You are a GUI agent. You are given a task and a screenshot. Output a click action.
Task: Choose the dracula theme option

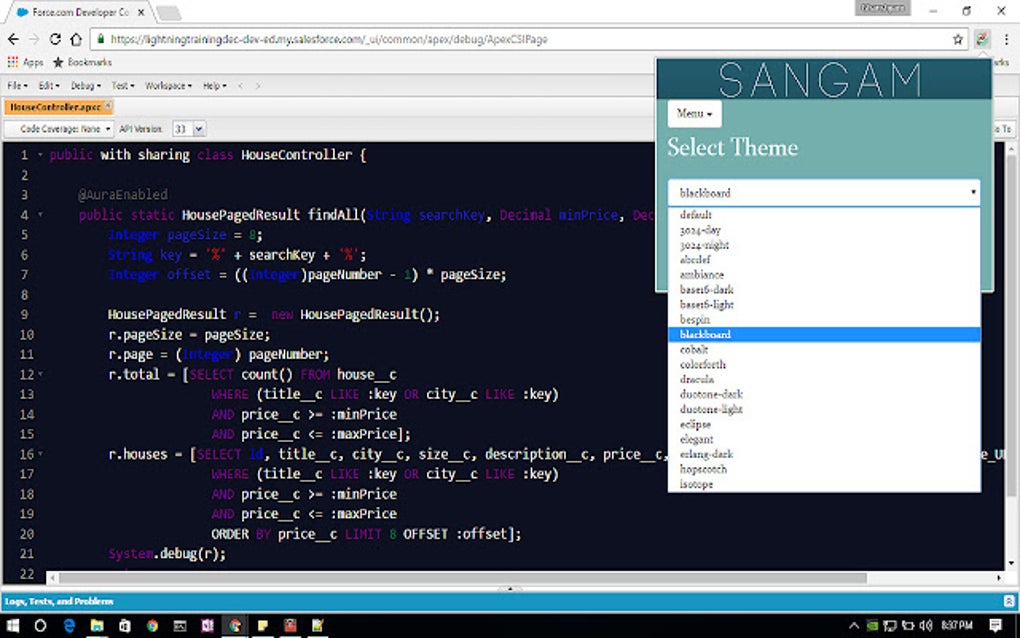pyautogui.click(x=824, y=379)
